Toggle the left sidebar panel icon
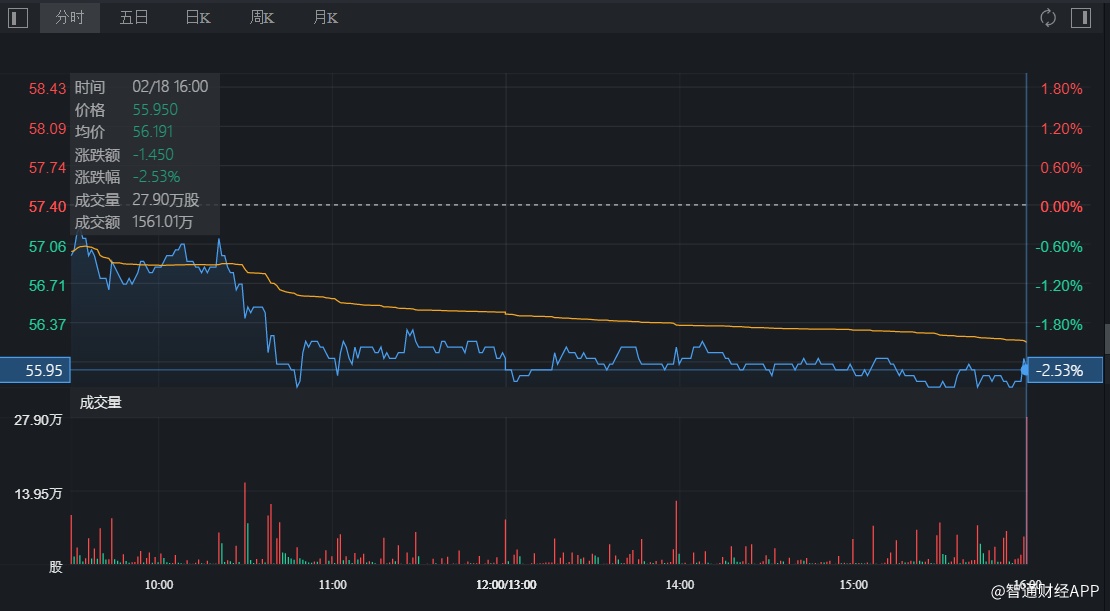Viewport: 1110px width, 611px height. [x=18, y=18]
